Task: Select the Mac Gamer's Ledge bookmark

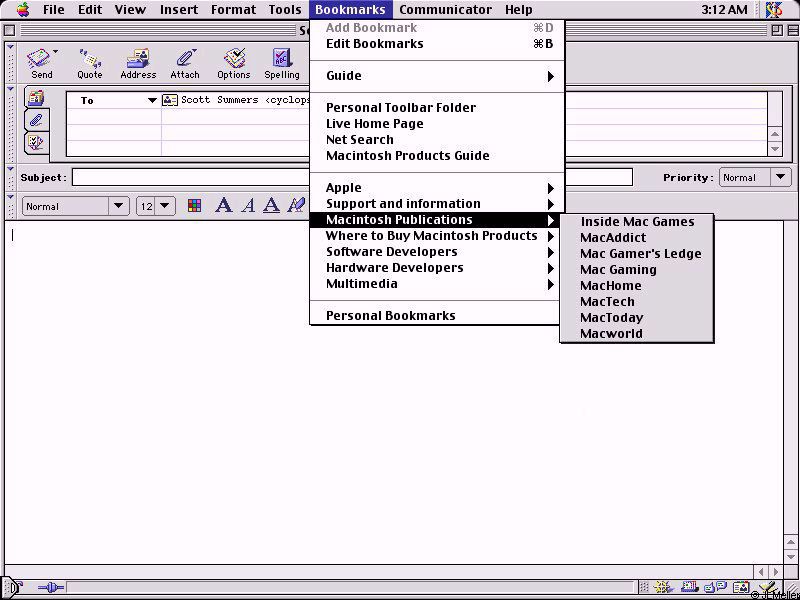Action: point(637,254)
